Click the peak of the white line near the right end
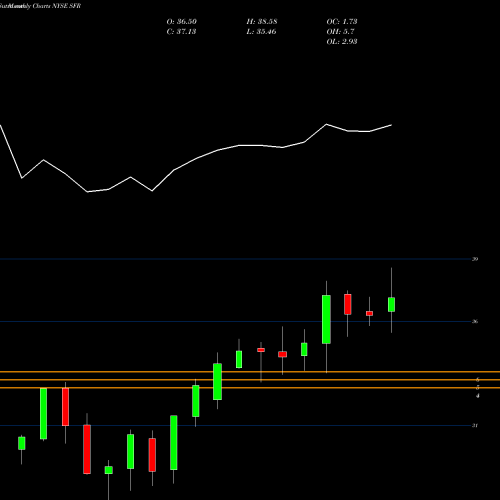Screen dimensions: 500x500 (326, 124)
